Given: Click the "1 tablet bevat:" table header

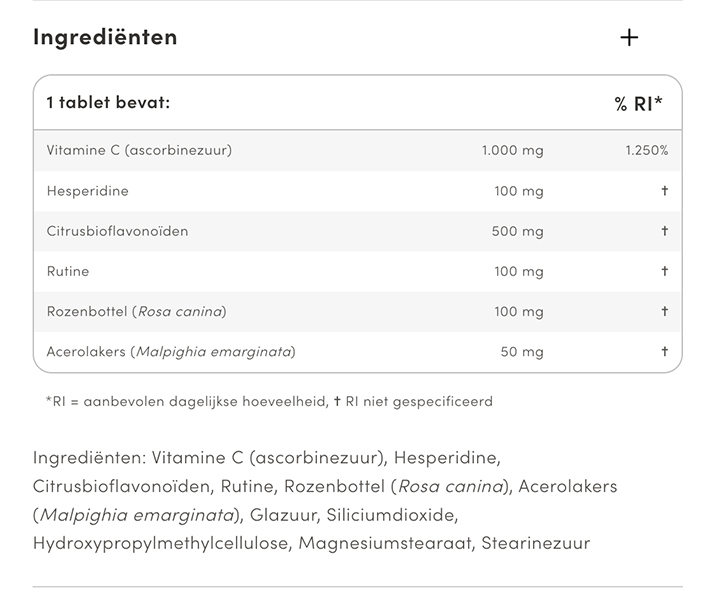Looking at the screenshot, I should click(x=108, y=102).
